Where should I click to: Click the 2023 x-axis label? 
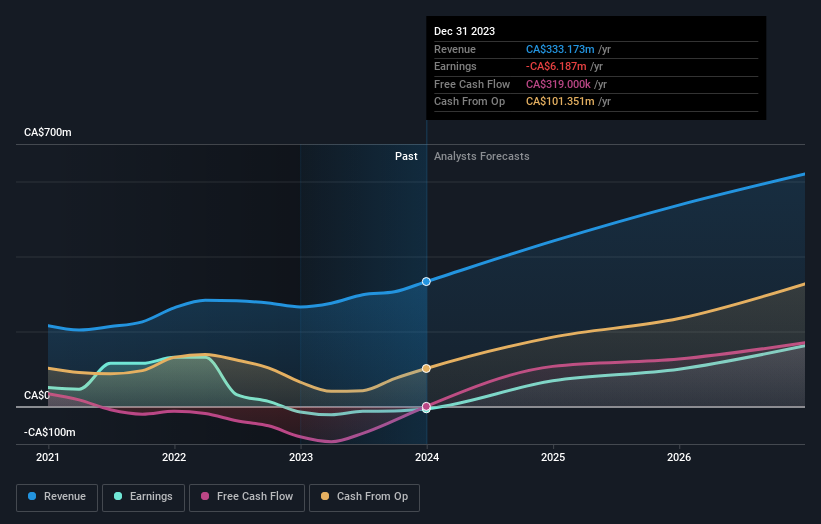pyautogui.click(x=301, y=457)
